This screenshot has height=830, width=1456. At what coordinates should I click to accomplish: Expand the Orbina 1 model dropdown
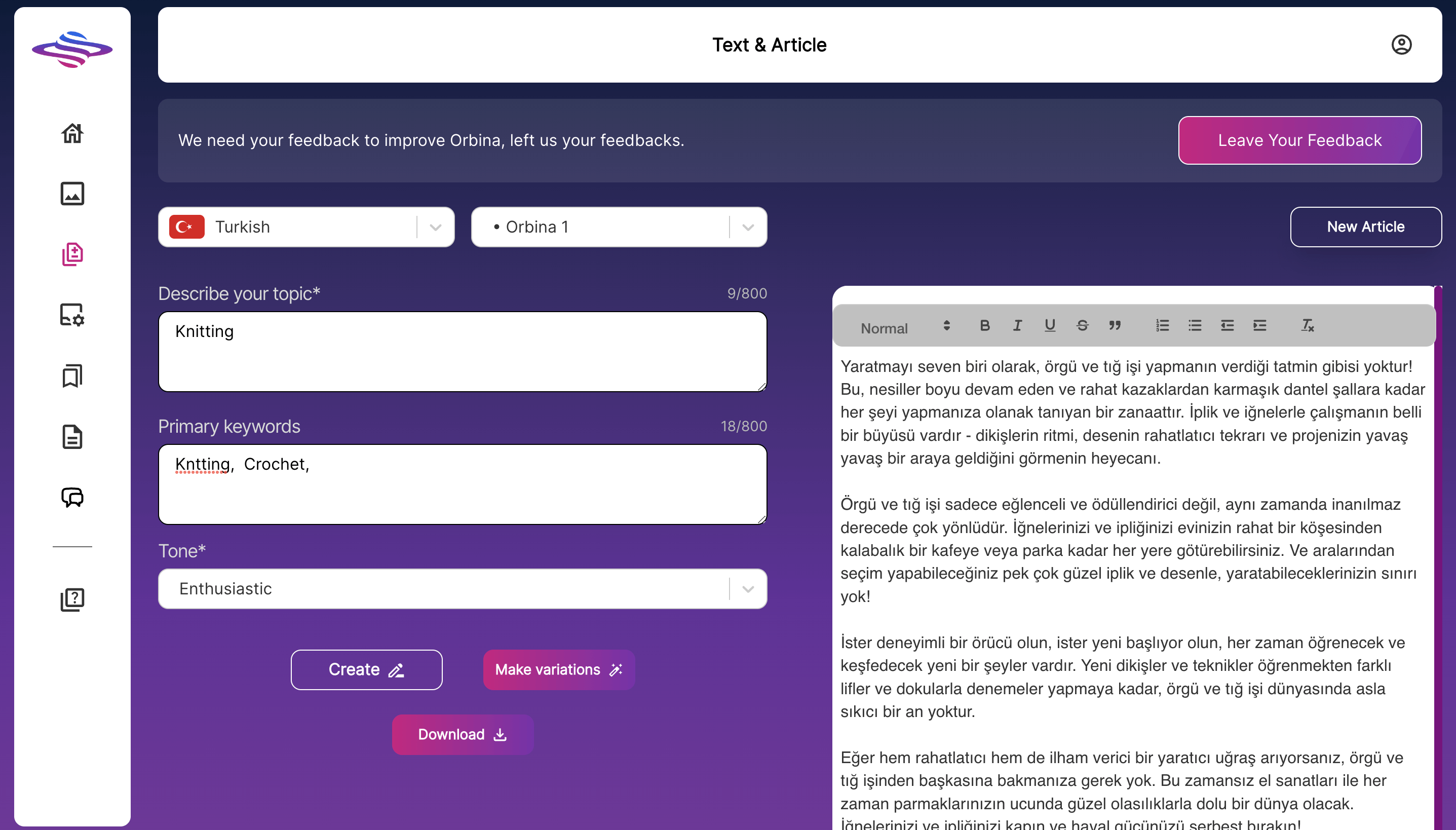point(748,228)
